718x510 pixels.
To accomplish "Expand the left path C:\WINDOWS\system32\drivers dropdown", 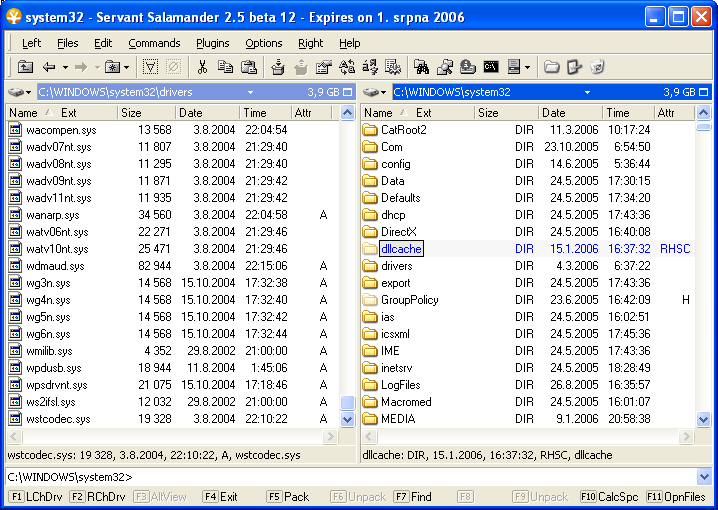I will [250, 92].
